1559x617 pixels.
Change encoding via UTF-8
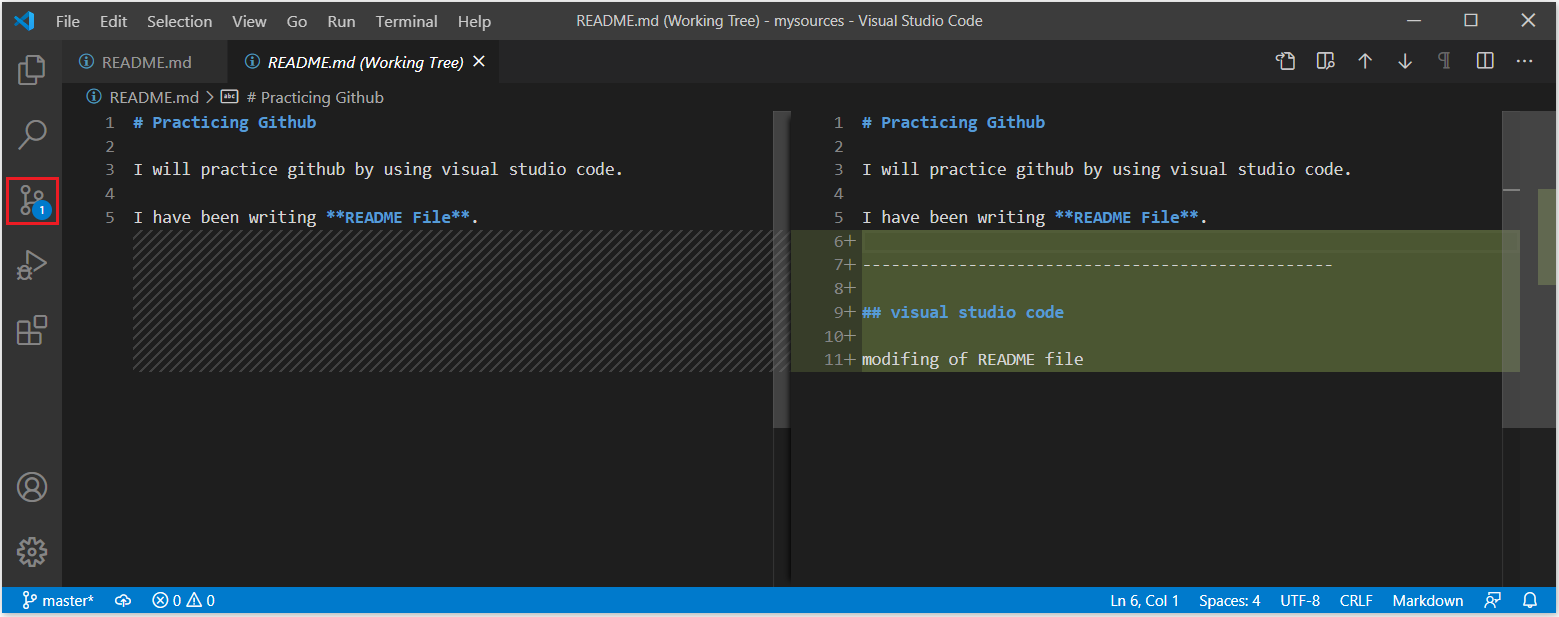tap(1300, 600)
